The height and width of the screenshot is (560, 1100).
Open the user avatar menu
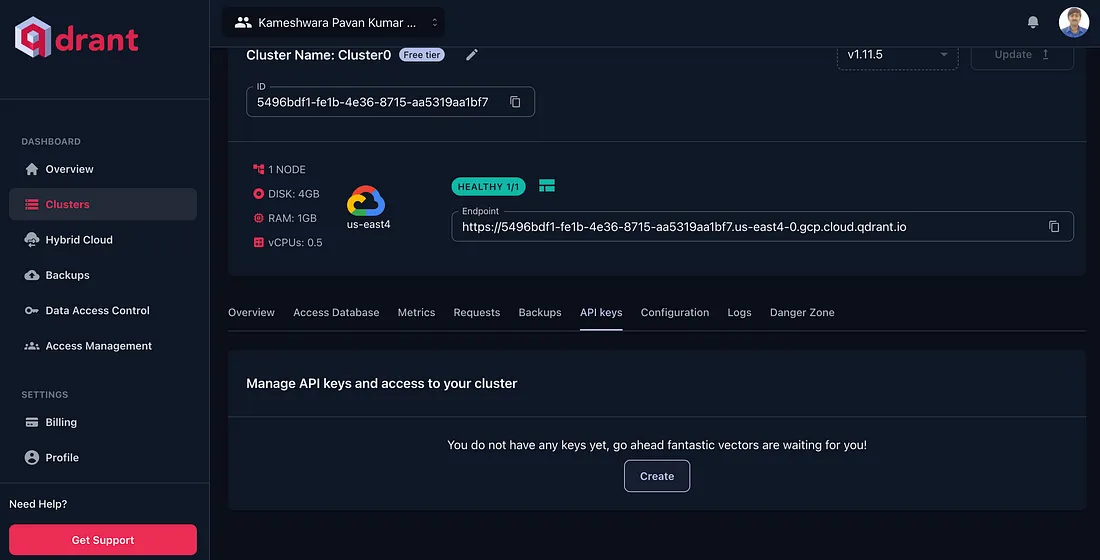click(x=1073, y=22)
